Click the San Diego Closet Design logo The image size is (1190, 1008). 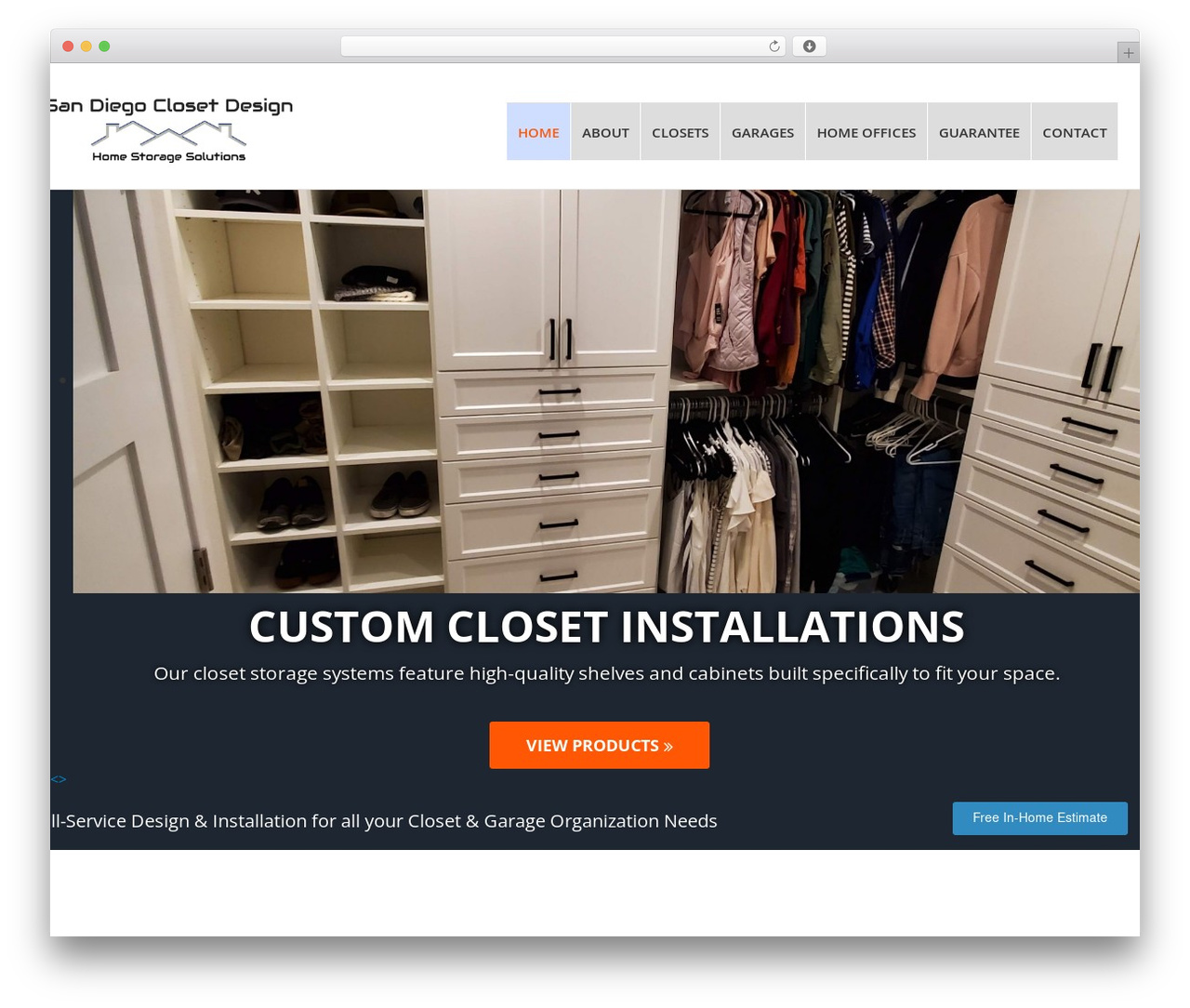point(172,129)
